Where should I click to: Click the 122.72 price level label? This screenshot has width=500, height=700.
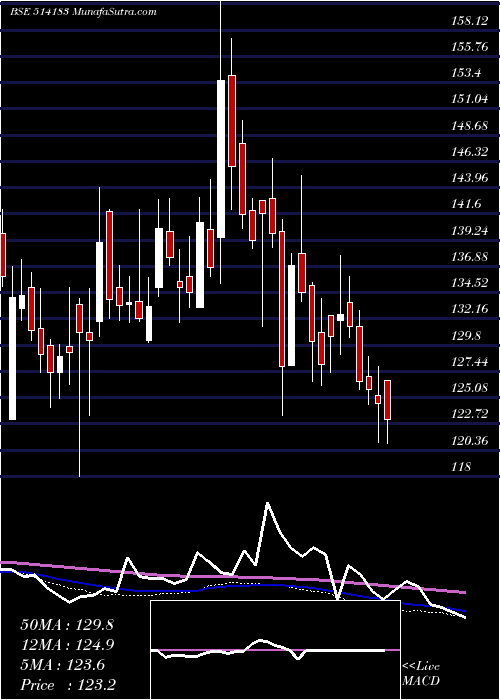(x=470, y=414)
